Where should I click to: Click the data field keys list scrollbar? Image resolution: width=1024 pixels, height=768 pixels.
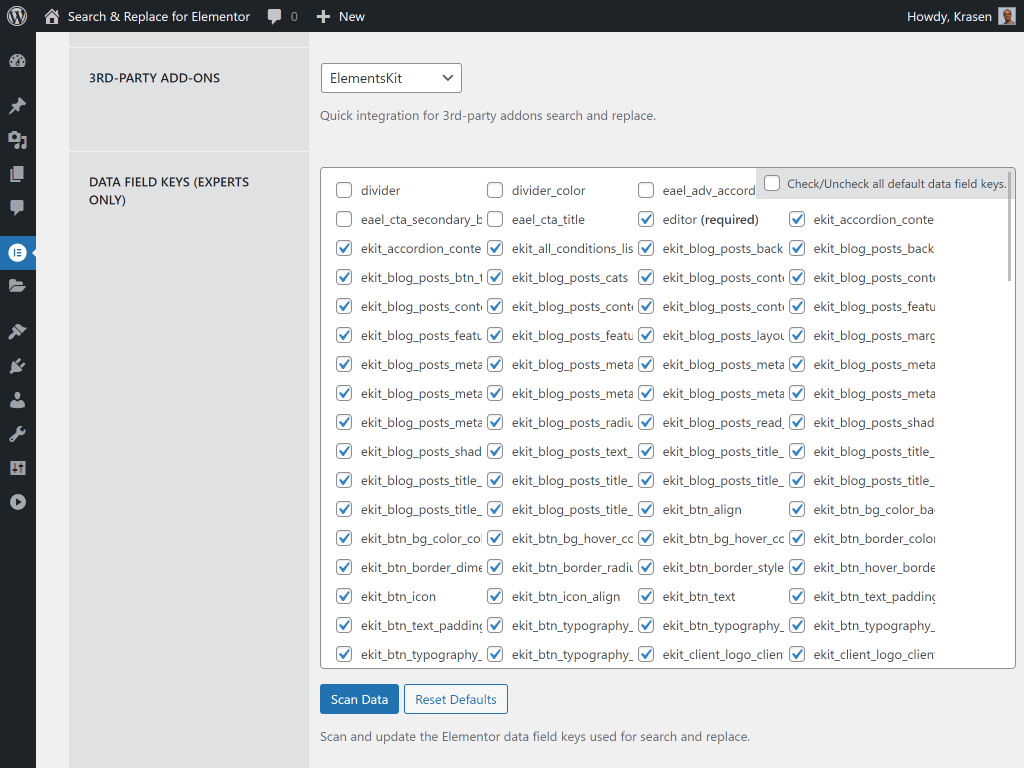point(1010,225)
